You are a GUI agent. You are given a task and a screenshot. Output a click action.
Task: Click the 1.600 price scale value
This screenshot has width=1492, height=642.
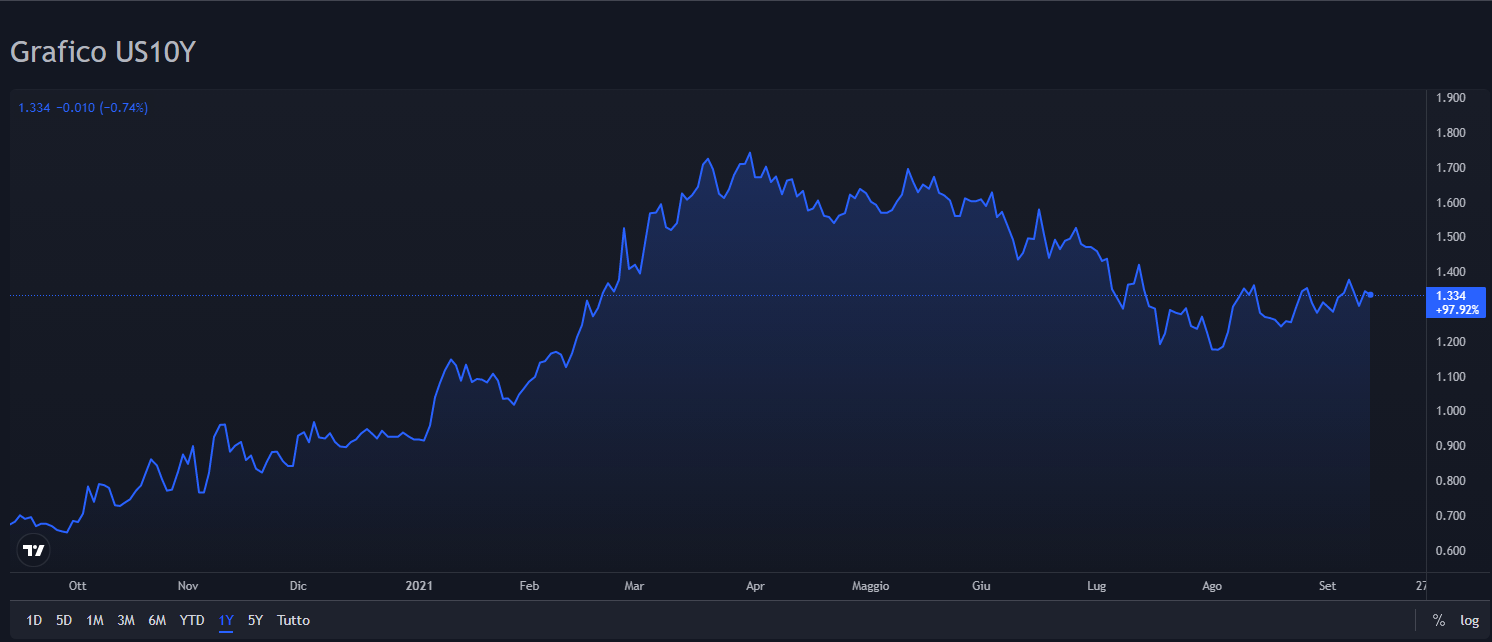point(1451,203)
